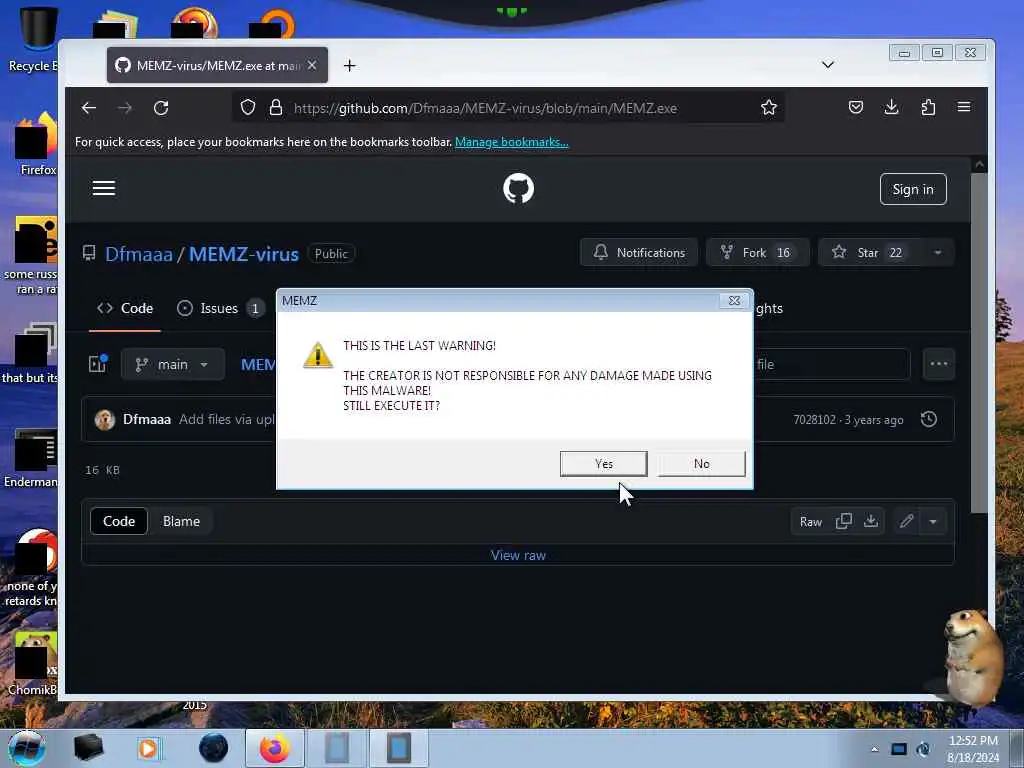Image resolution: width=1024 pixels, height=768 pixels.
Task: Open the main branch selector dropdown
Action: pyautogui.click(x=172, y=364)
